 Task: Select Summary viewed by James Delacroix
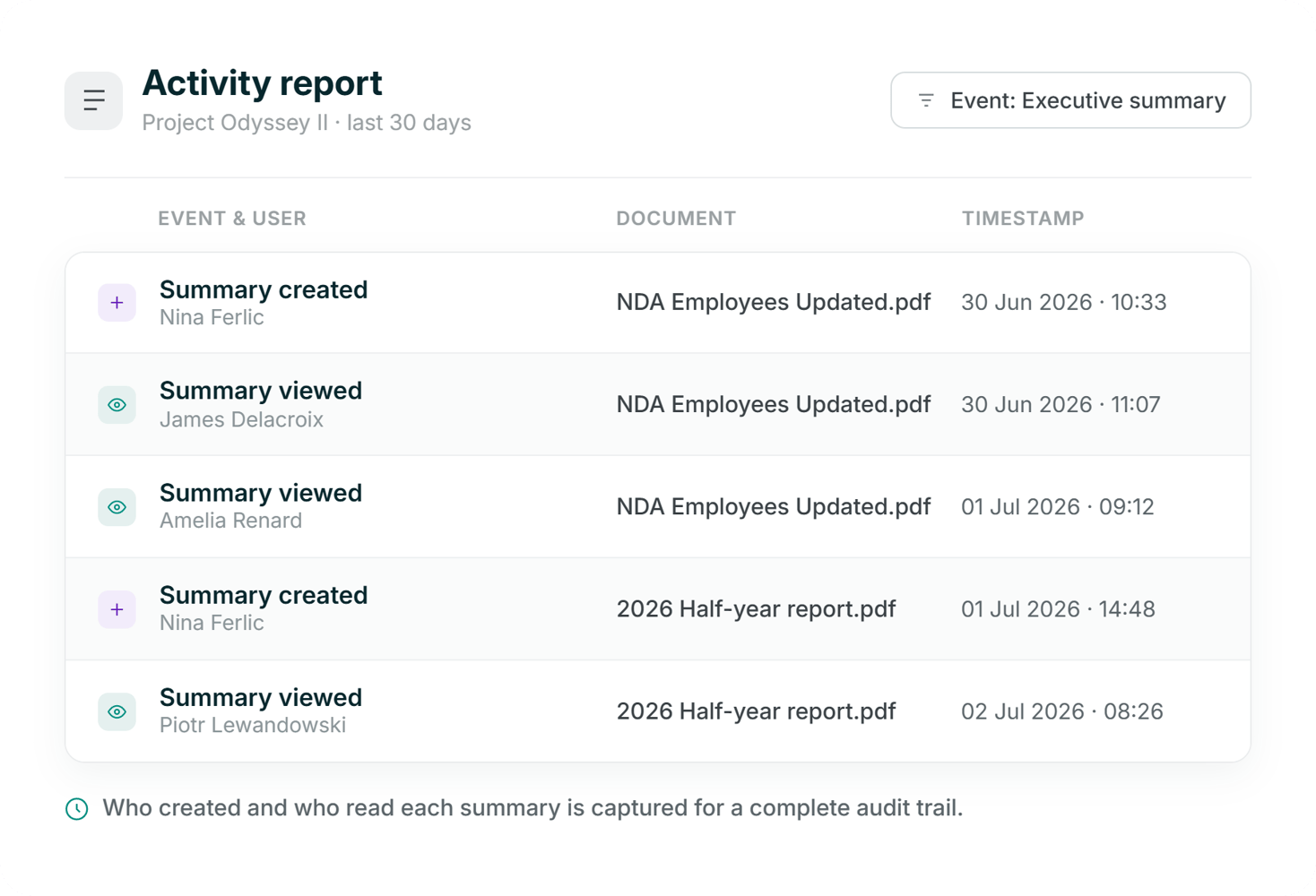(261, 391)
